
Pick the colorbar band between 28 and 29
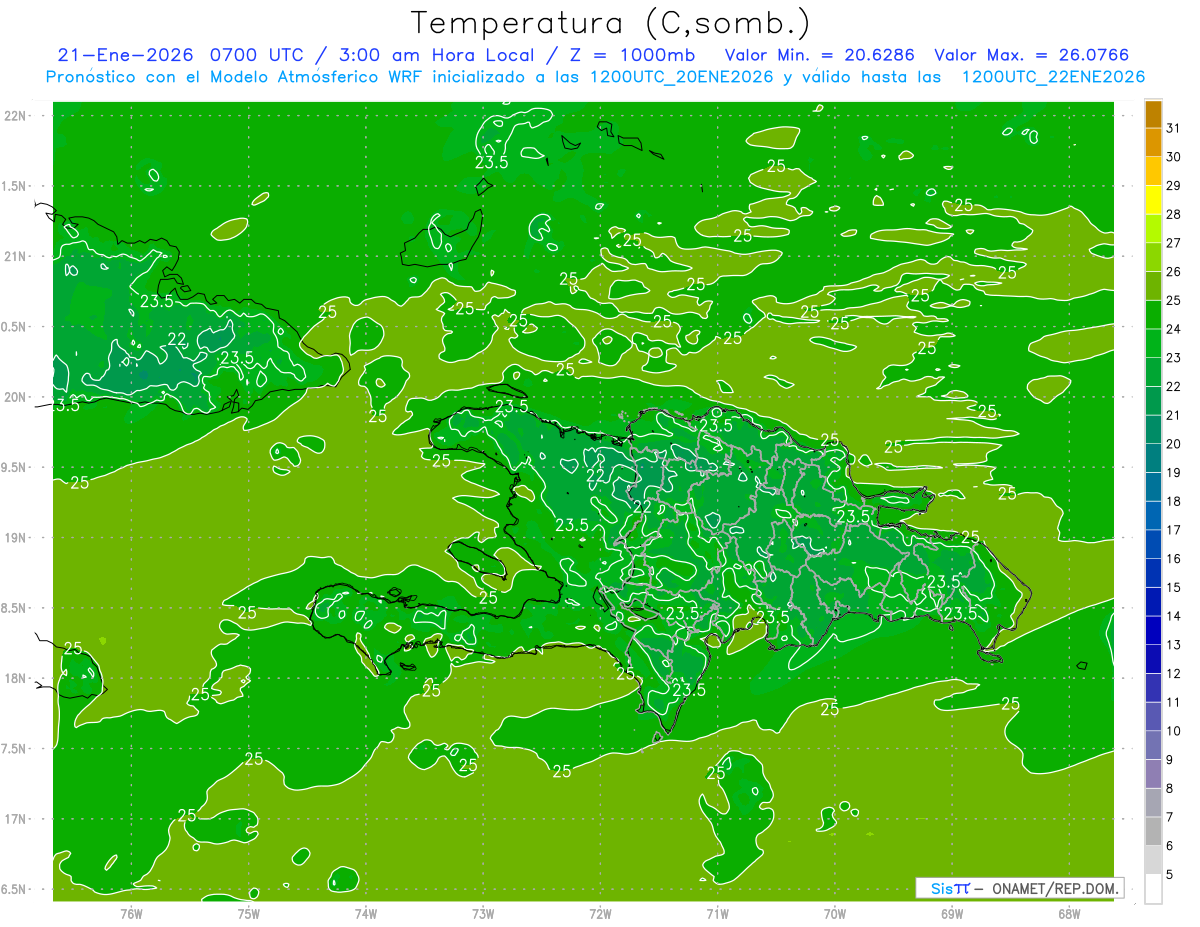point(1153,200)
